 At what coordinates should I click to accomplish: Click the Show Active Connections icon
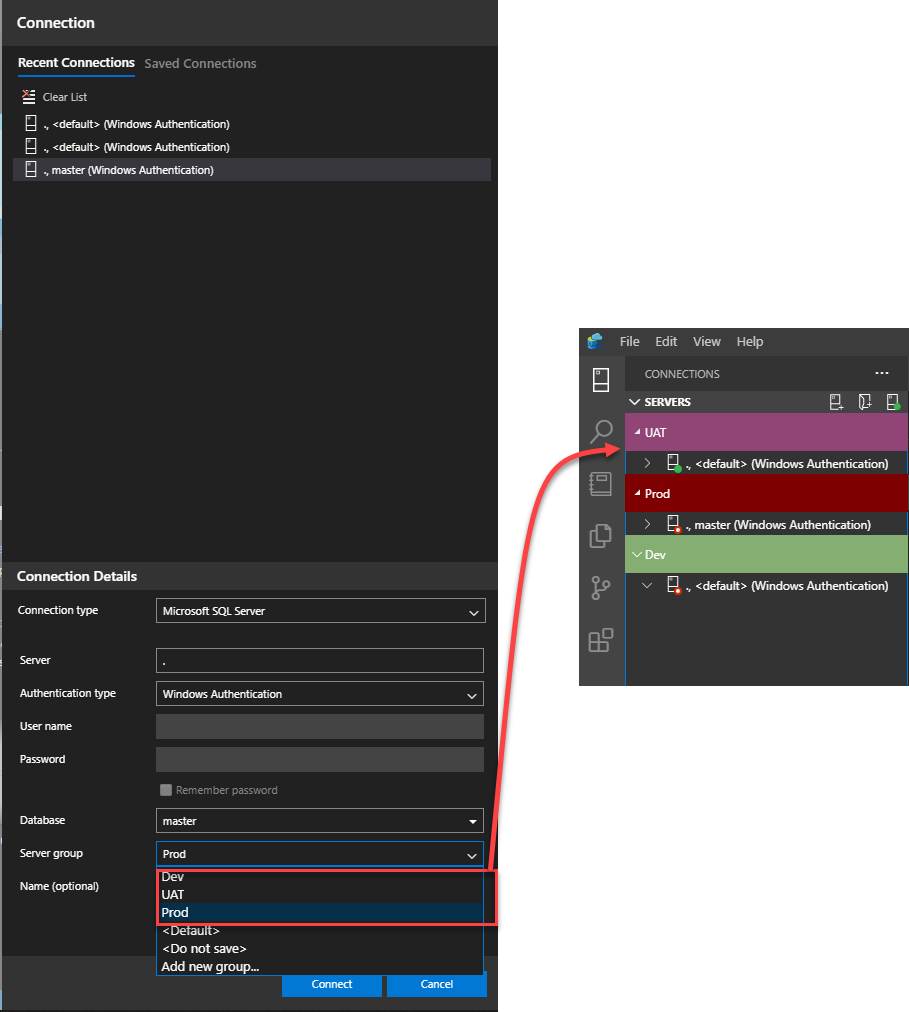pyautogui.click(x=894, y=402)
